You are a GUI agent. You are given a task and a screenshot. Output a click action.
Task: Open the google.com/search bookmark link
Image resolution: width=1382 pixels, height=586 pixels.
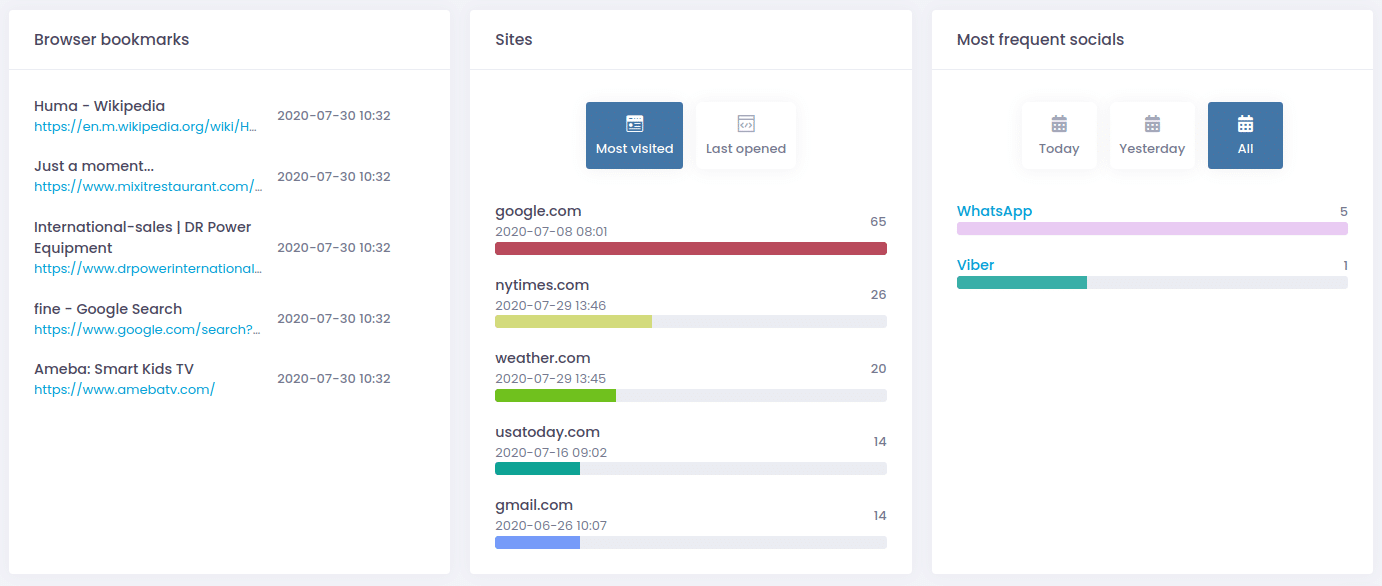pos(147,329)
